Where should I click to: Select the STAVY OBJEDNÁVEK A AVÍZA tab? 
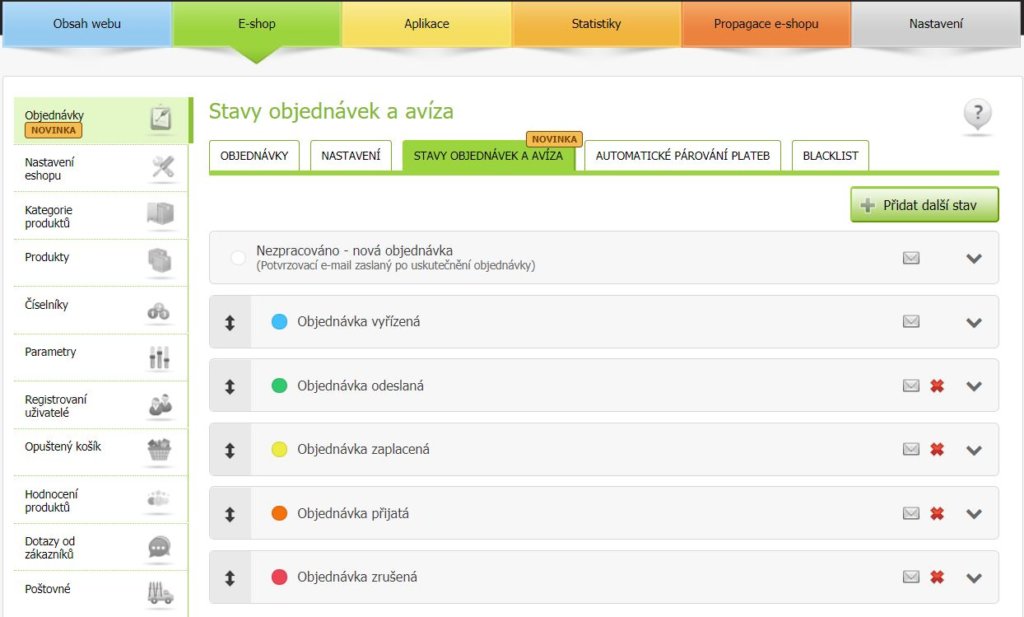(x=488, y=155)
